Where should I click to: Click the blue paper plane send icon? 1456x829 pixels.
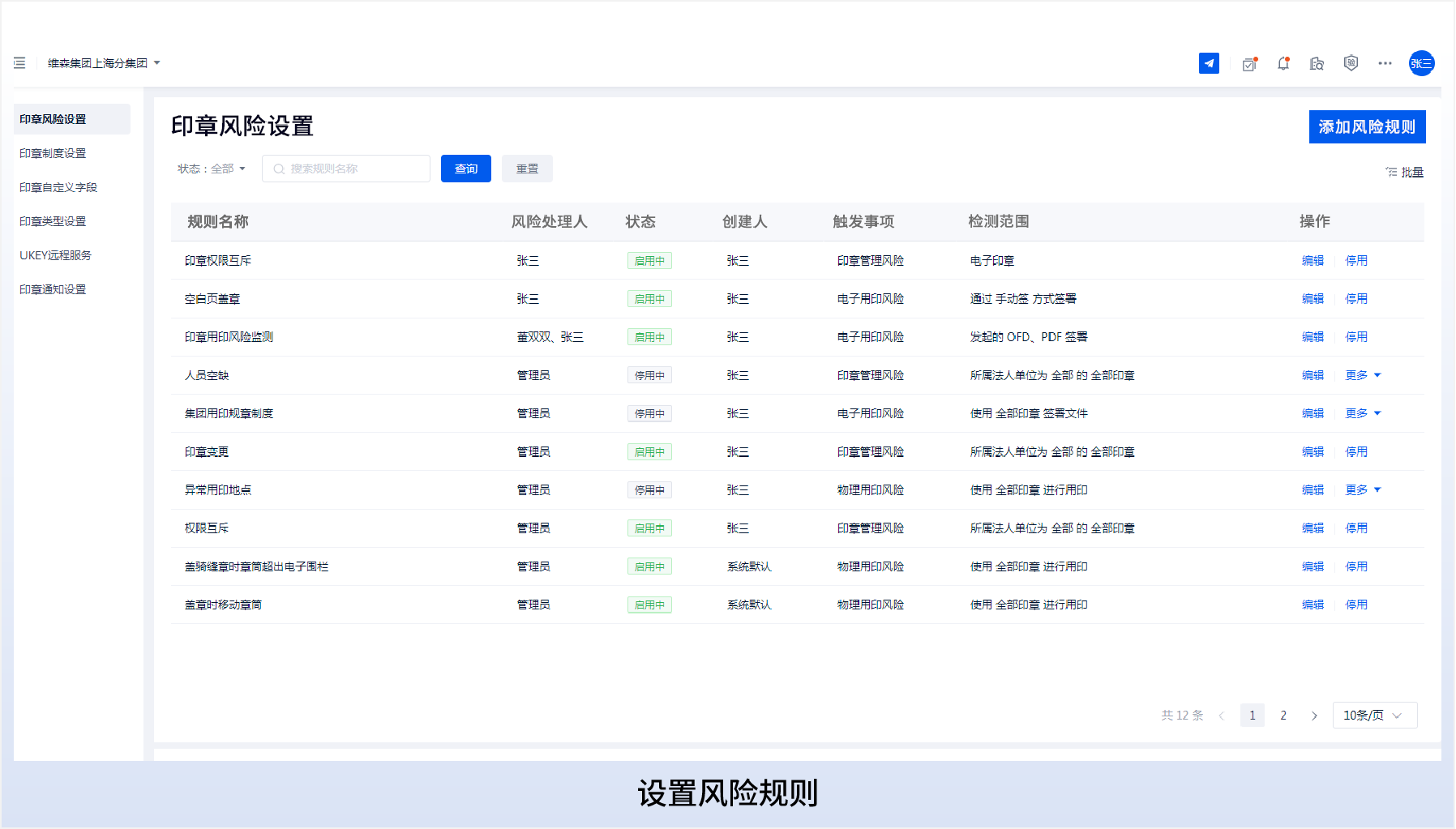point(1209,63)
